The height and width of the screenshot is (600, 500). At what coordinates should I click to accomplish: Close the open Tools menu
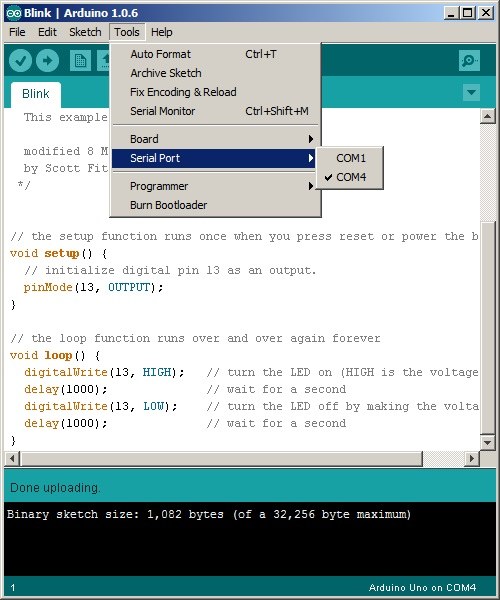[127, 32]
